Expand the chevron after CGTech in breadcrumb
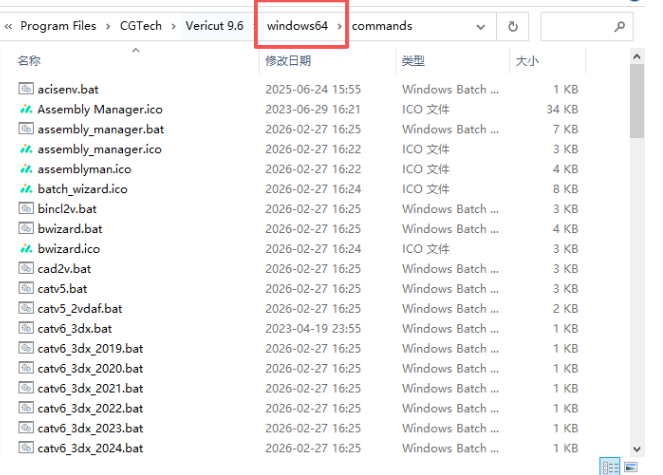Image resolution: width=663 pixels, height=475 pixels. (173, 26)
